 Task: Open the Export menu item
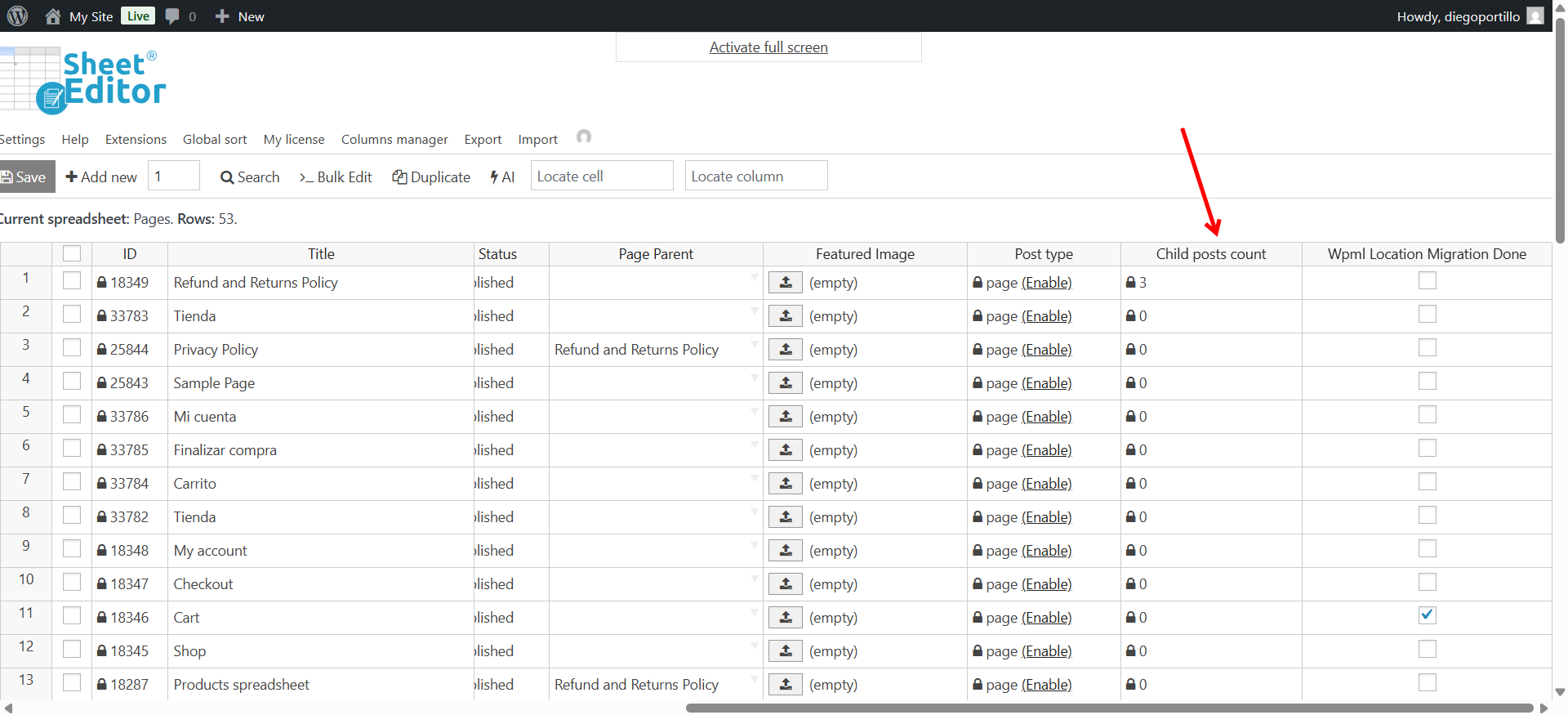coord(483,140)
